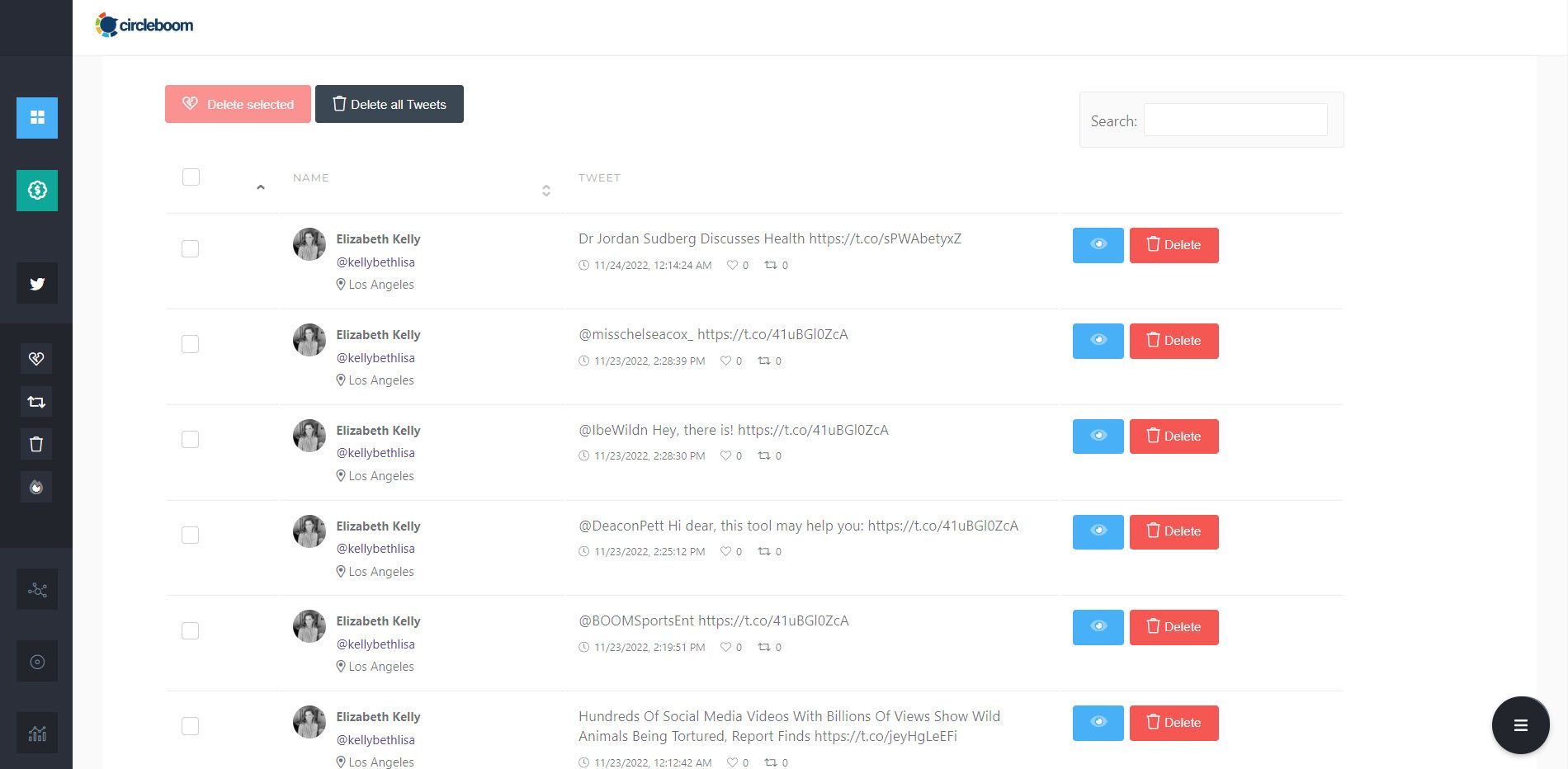Toggle sort arrows on the NAME column
Screen dimensions: 1568x769
545,191
